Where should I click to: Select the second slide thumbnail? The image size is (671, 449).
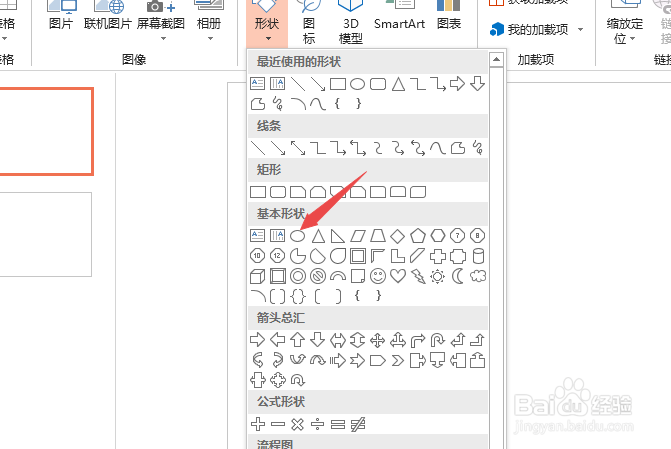point(45,234)
